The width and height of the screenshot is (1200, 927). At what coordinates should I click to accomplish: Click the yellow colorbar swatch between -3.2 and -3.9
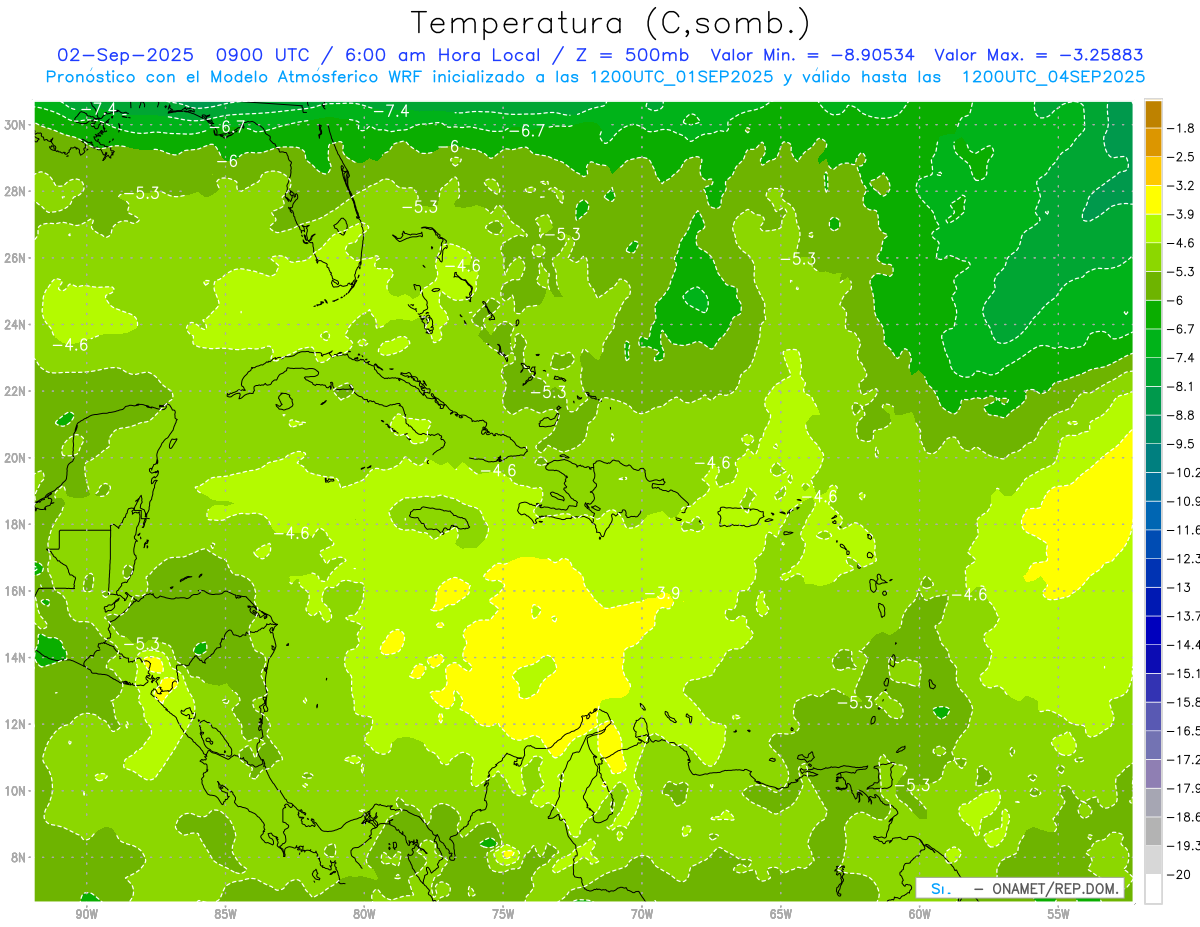tap(1153, 200)
